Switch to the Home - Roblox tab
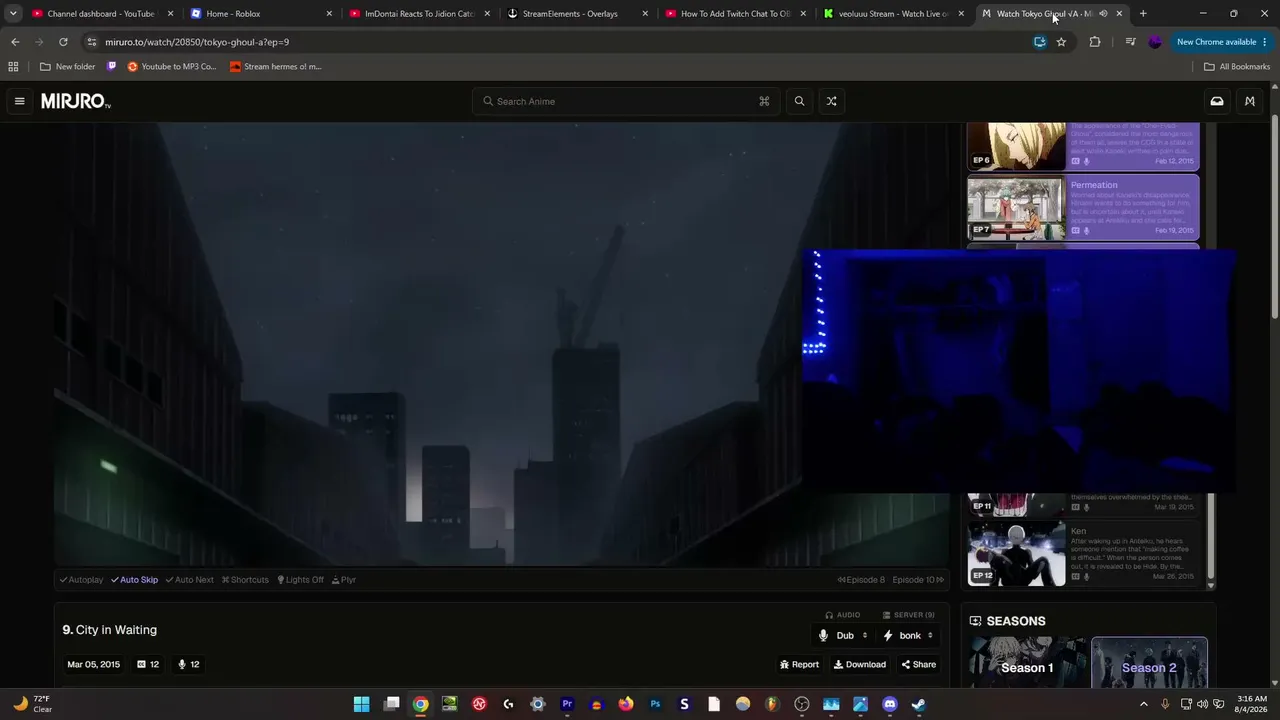Screen dimensions: 1280x720 point(262,14)
